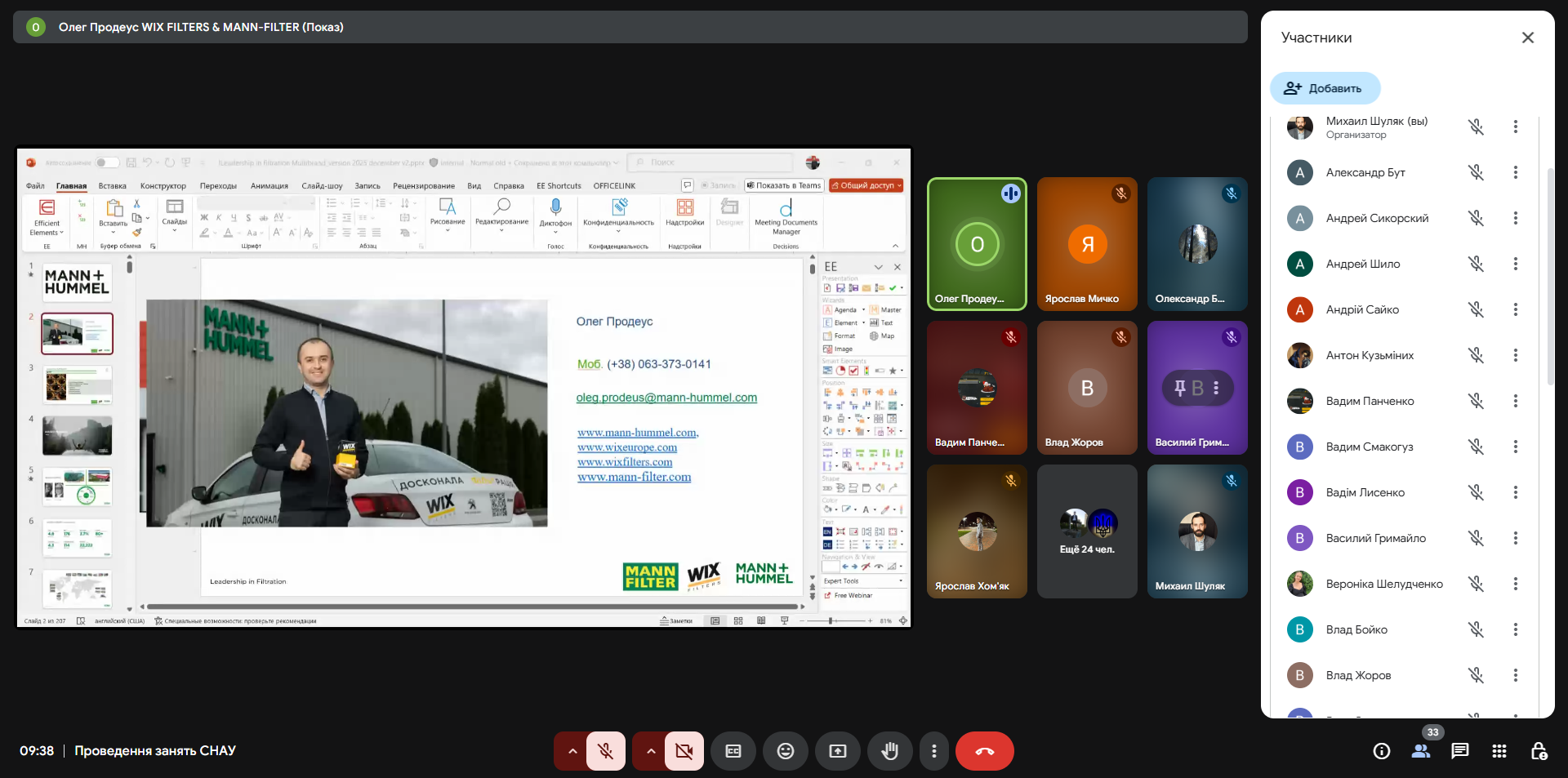Click muted mic icon for Андрей Сикорский
The width and height of the screenshot is (1568, 778).
pyautogui.click(x=1476, y=218)
